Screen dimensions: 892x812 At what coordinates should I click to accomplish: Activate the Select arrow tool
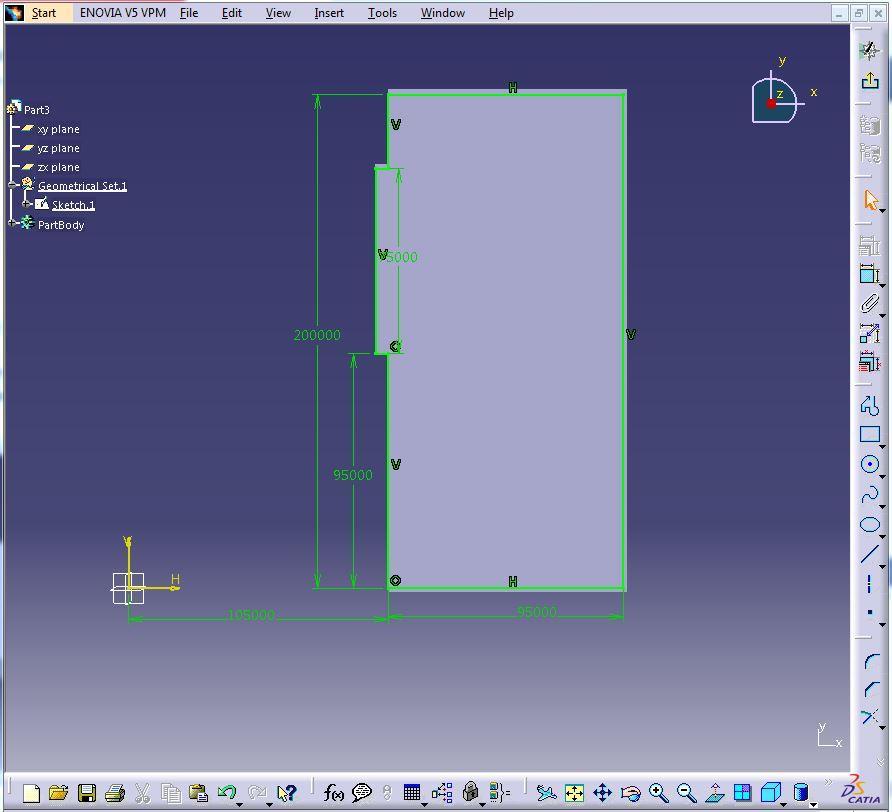click(x=869, y=200)
